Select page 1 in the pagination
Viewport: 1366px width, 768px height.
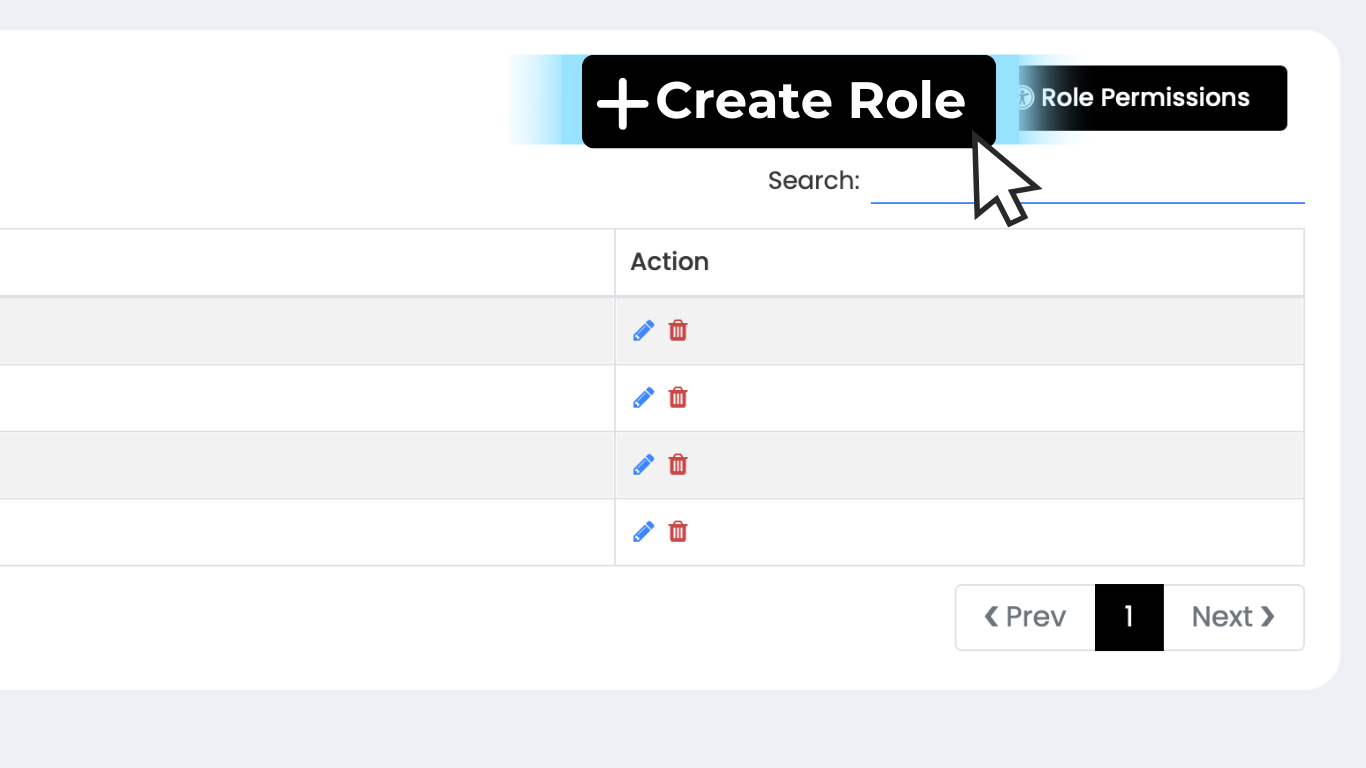1129,617
